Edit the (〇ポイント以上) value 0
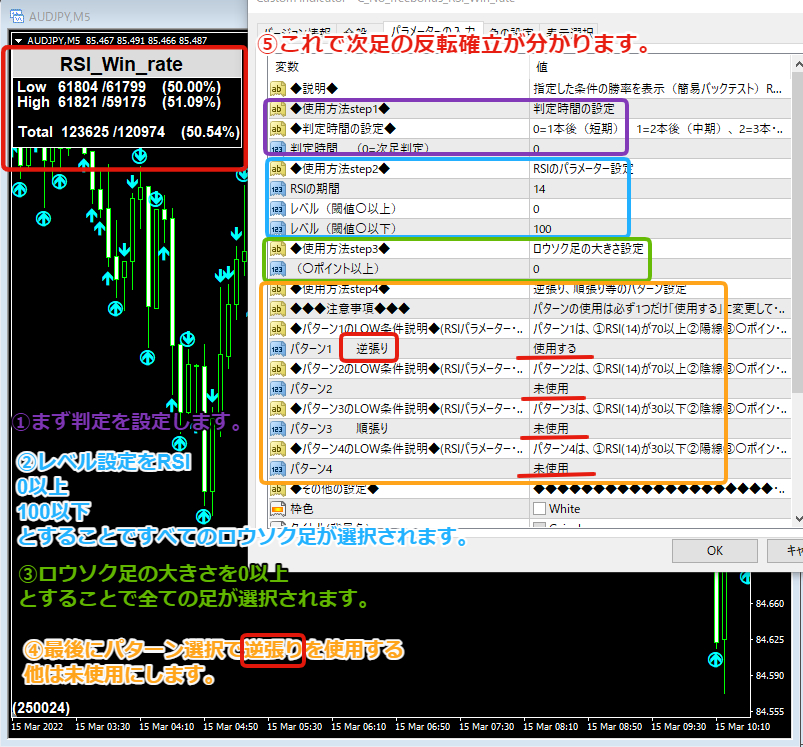The width and height of the screenshot is (803, 747). pyautogui.click(x=660, y=269)
